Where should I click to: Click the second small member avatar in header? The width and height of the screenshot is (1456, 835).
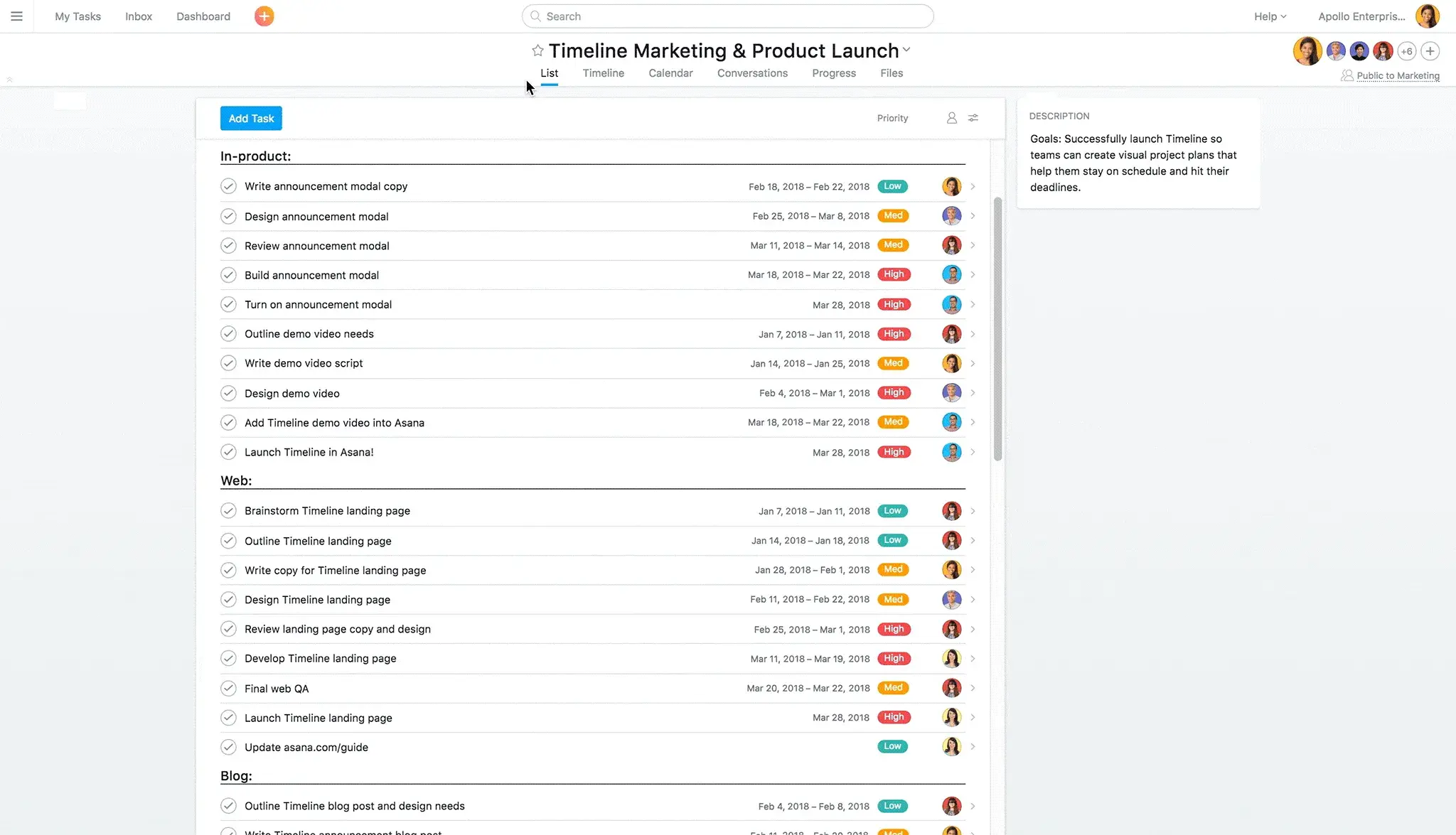pyautogui.click(x=1359, y=51)
